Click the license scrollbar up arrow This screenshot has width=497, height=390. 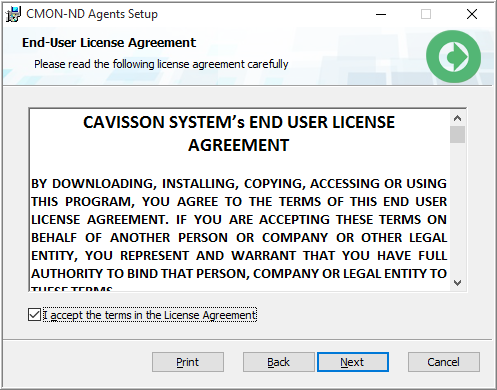pos(457,118)
